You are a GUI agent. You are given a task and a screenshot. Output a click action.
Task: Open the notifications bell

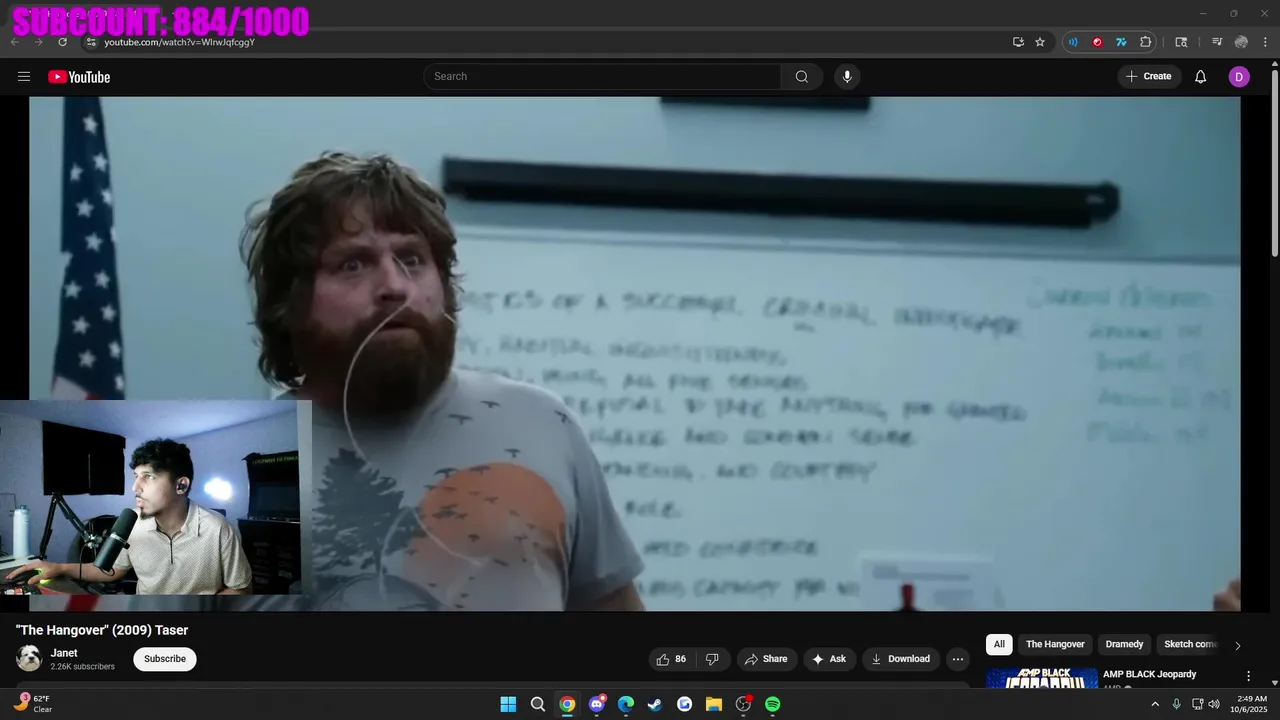[1201, 77]
